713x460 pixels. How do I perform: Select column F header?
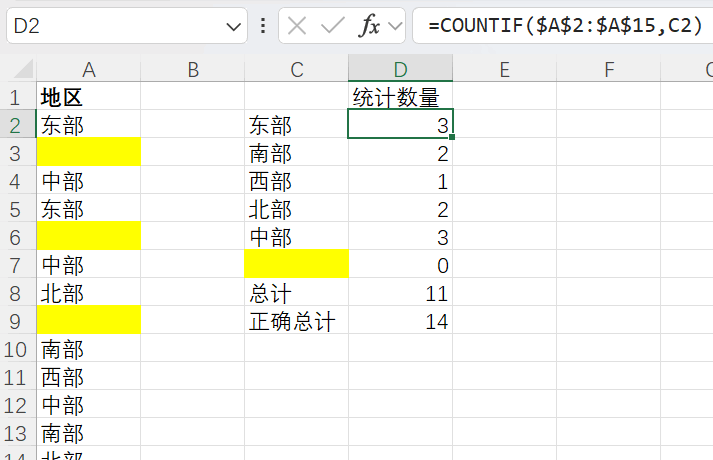608,70
